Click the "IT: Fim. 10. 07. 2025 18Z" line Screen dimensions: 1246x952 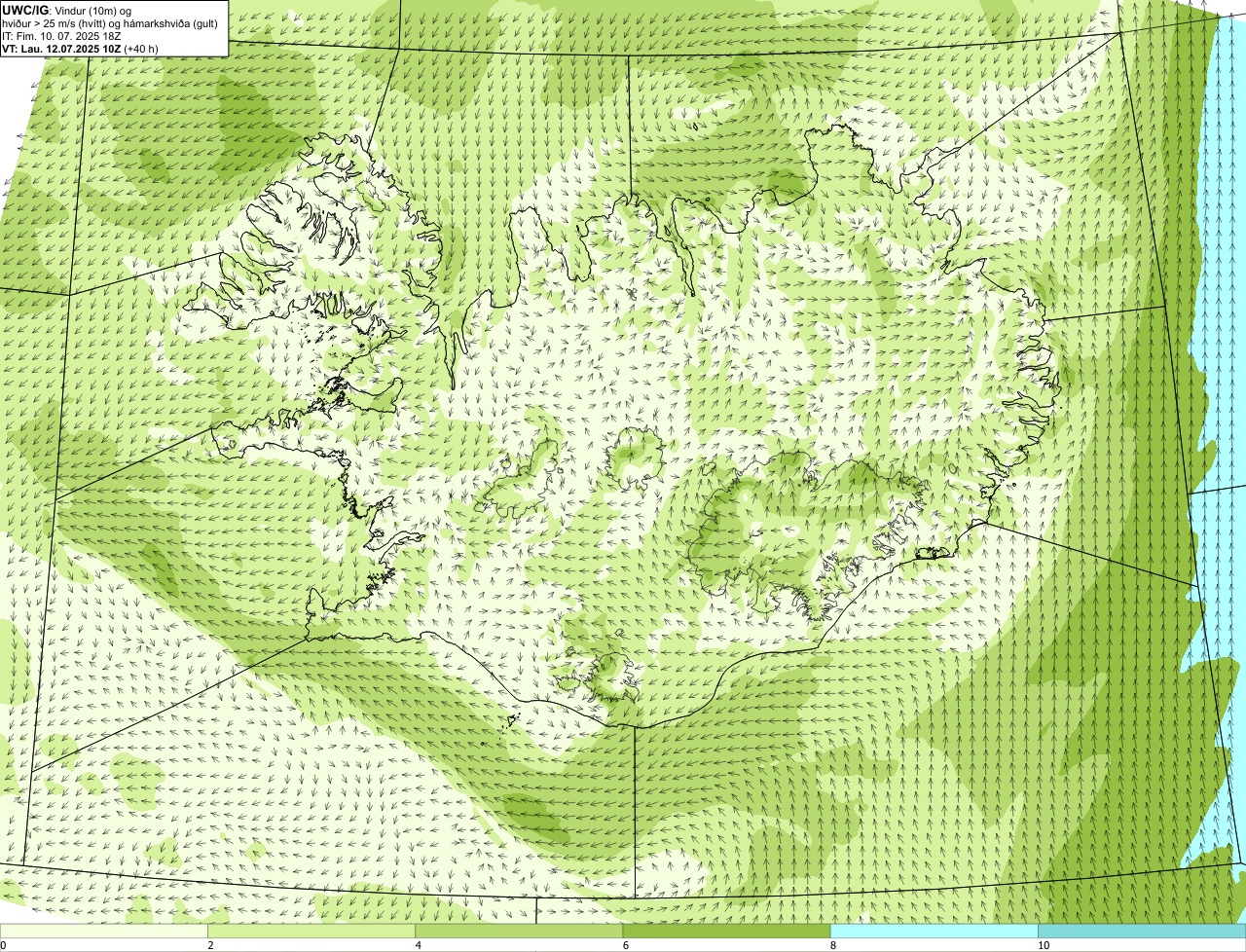tap(61, 36)
